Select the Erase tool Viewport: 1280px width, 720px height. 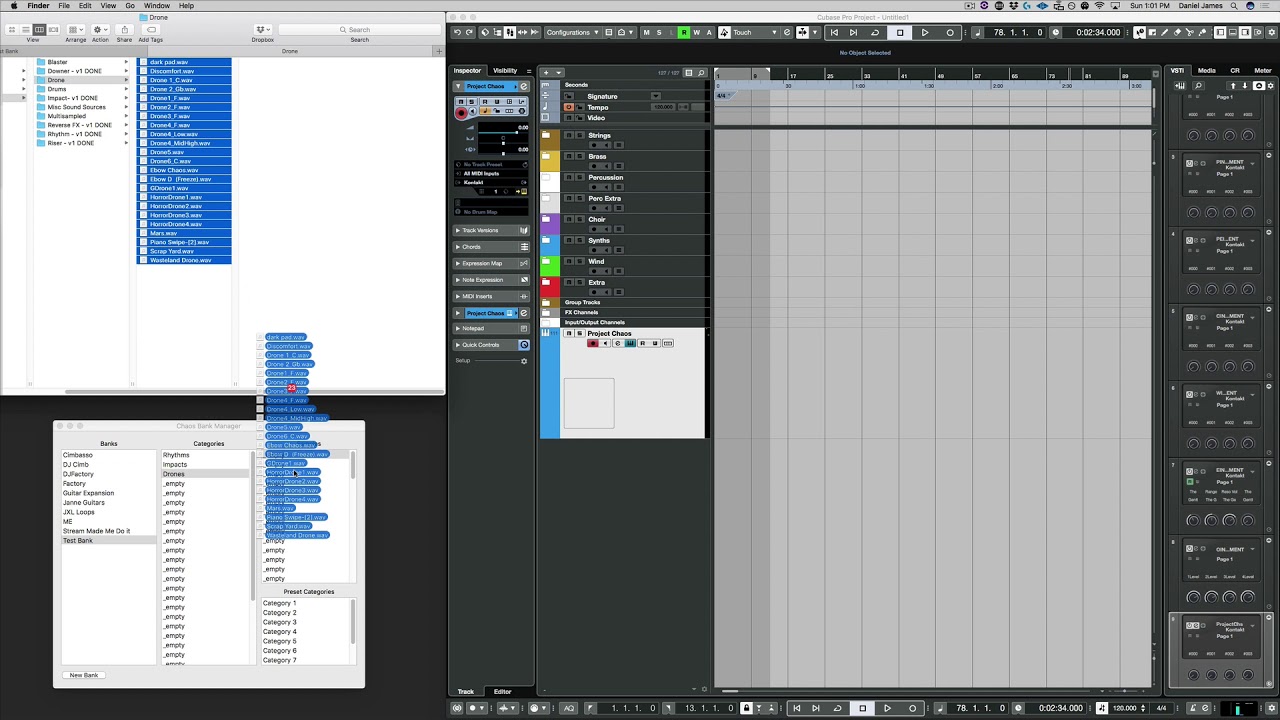click(1177, 32)
